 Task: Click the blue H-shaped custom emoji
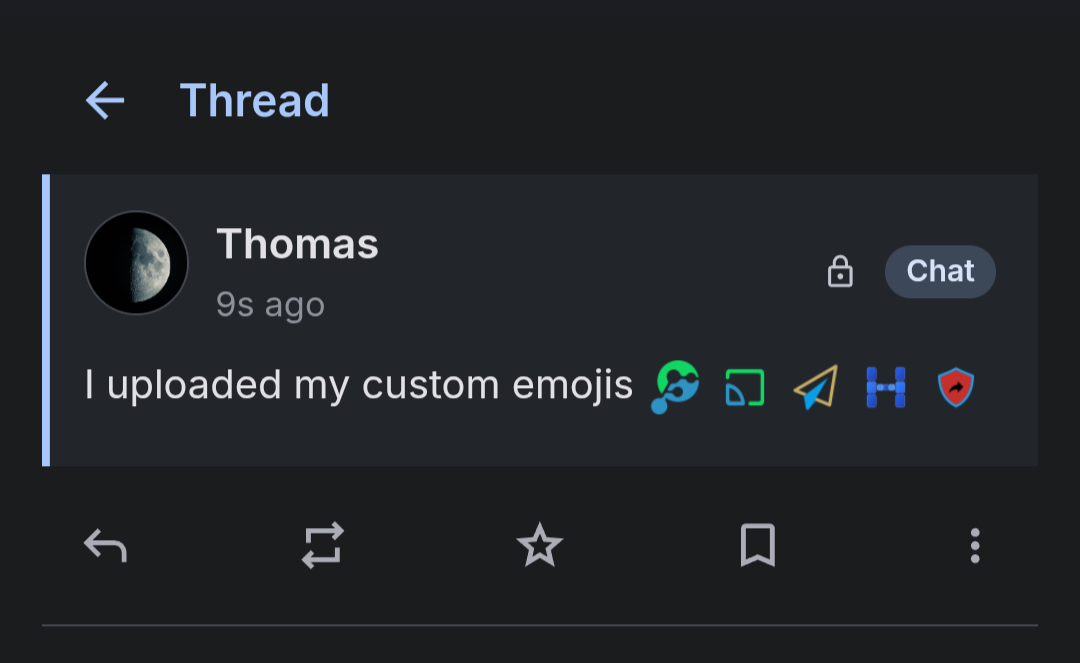click(x=886, y=387)
